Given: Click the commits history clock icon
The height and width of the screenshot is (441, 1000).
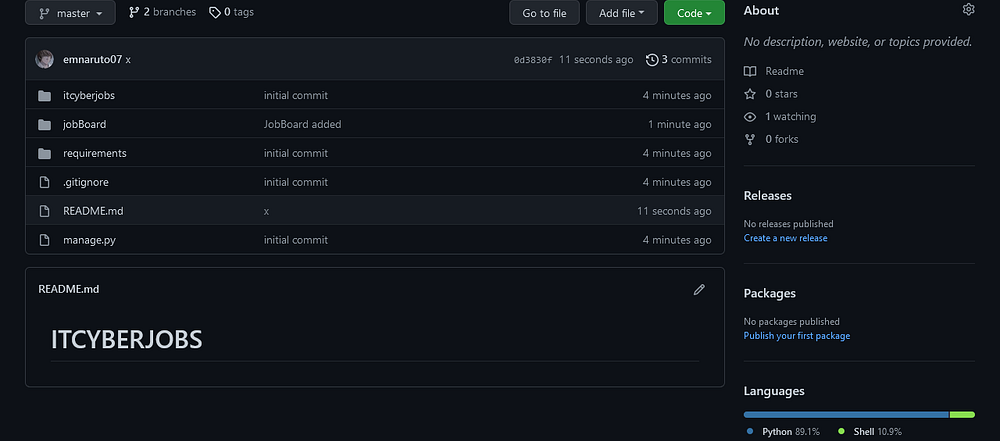Looking at the screenshot, I should click(652, 60).
